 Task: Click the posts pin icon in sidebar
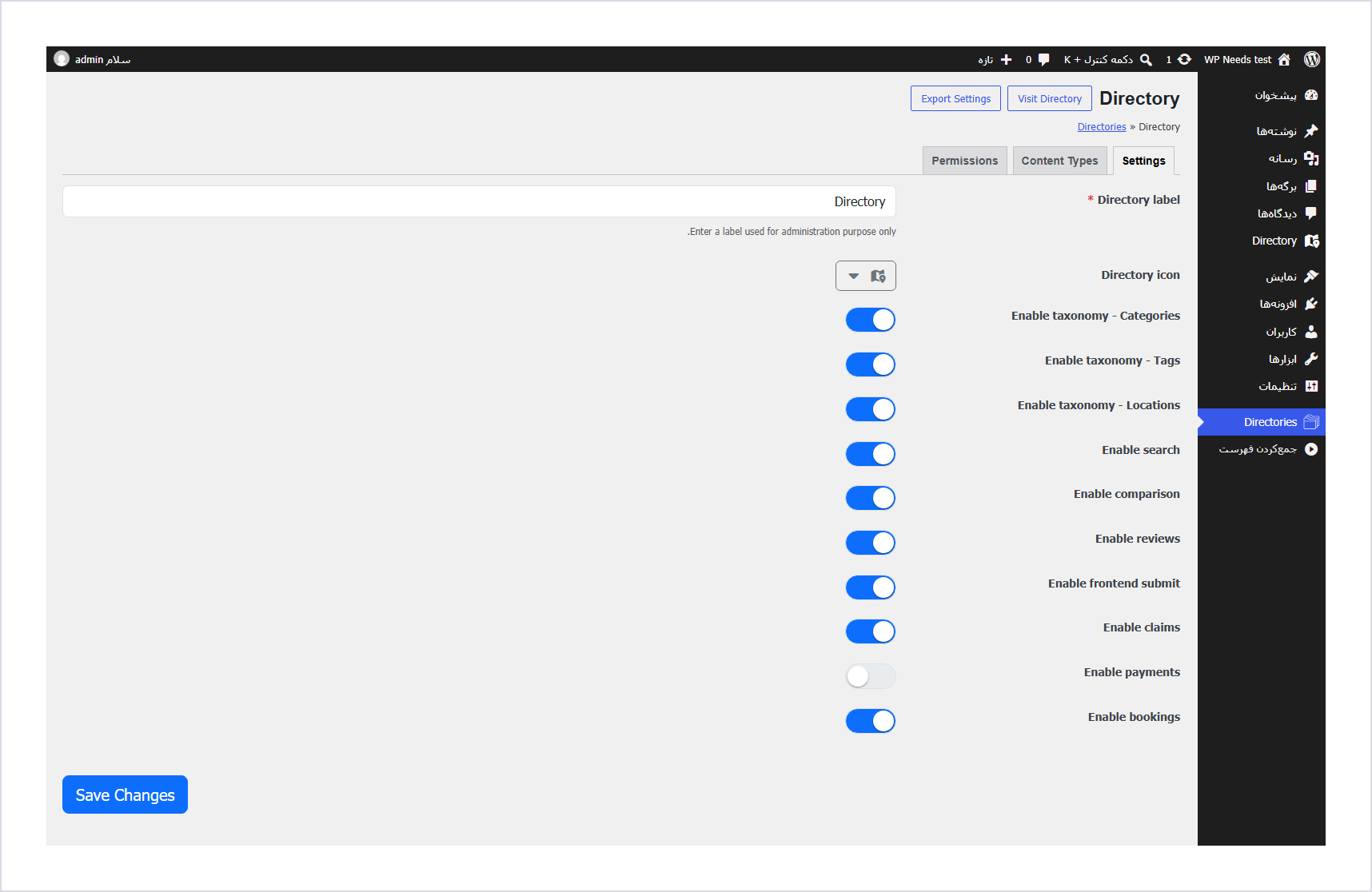tap(1311, 131)
